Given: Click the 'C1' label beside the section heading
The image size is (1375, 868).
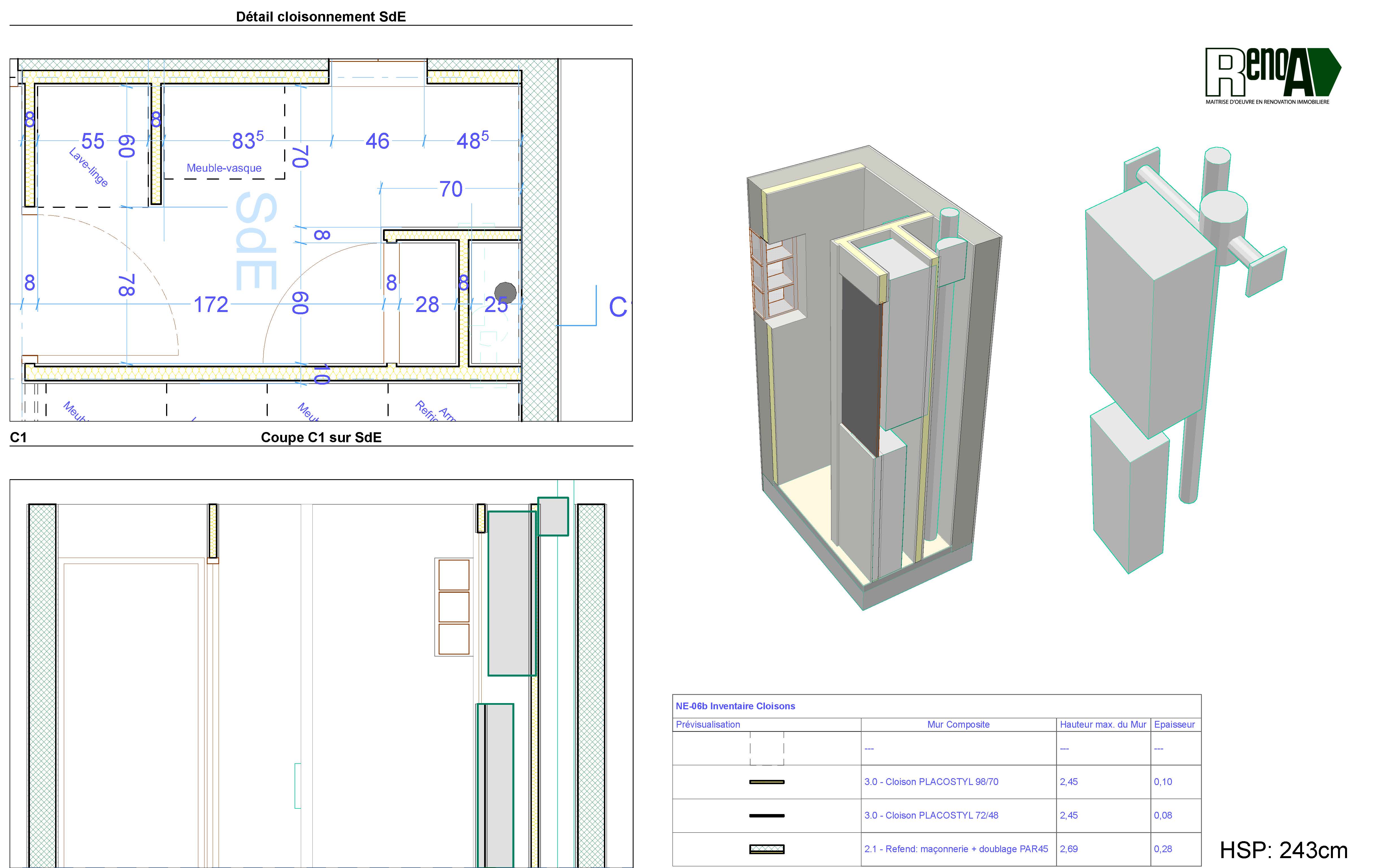Looking at the screenshot, I should 18,437.
